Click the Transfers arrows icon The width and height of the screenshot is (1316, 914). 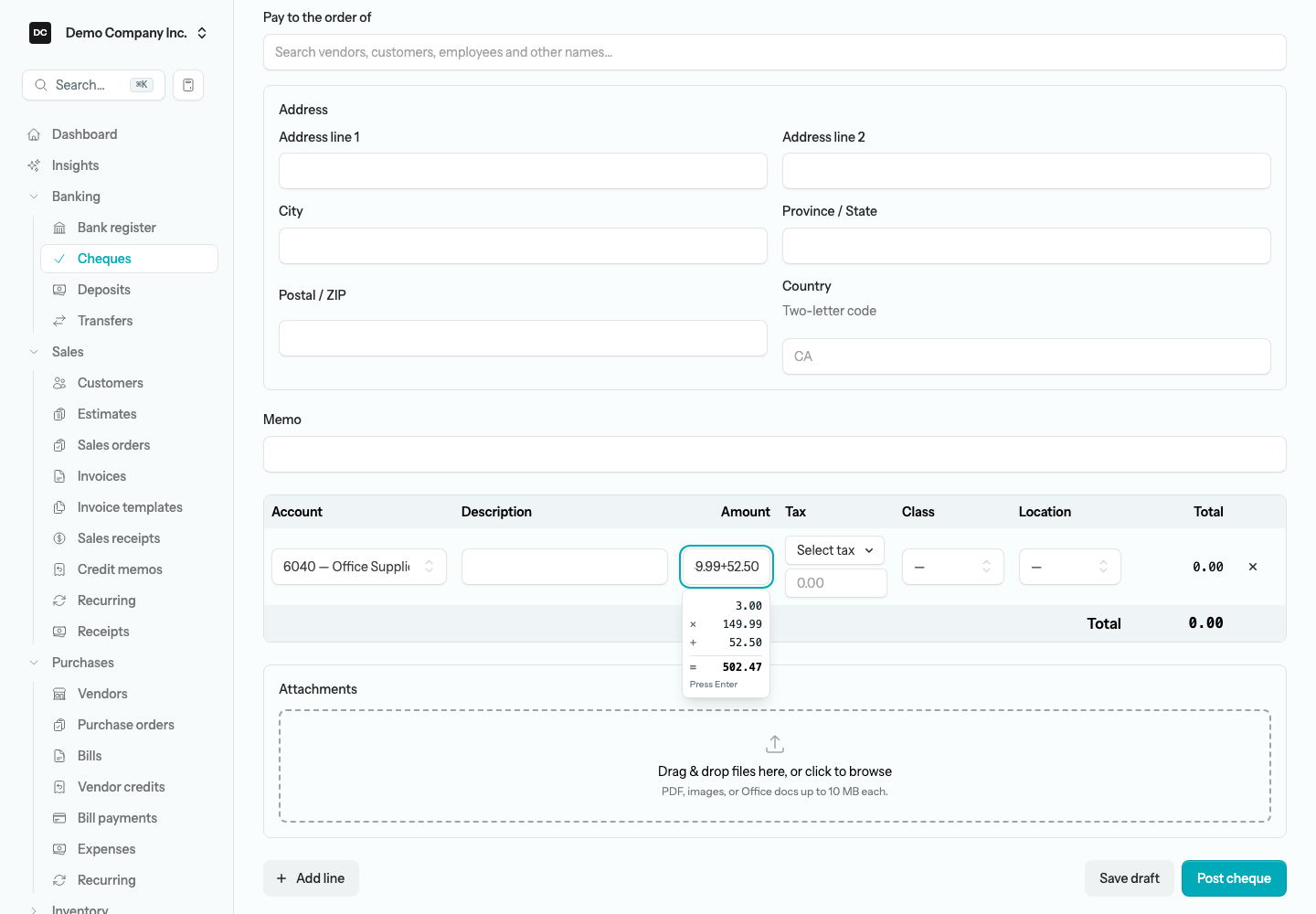(x=59, y=321)
